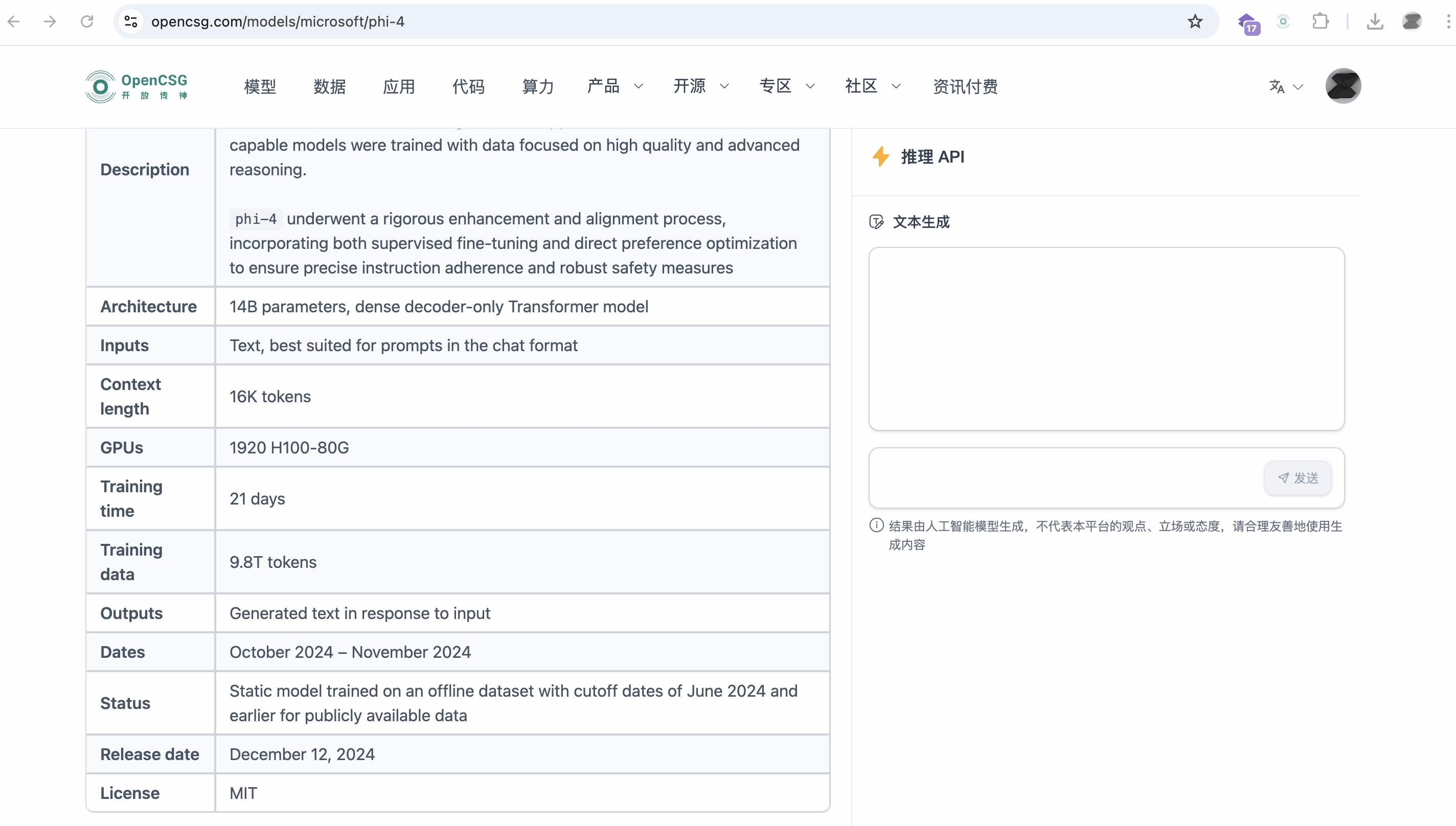Click the OpenCSG logo
This screenshot has width=1456, height=826.
[136, 86]
